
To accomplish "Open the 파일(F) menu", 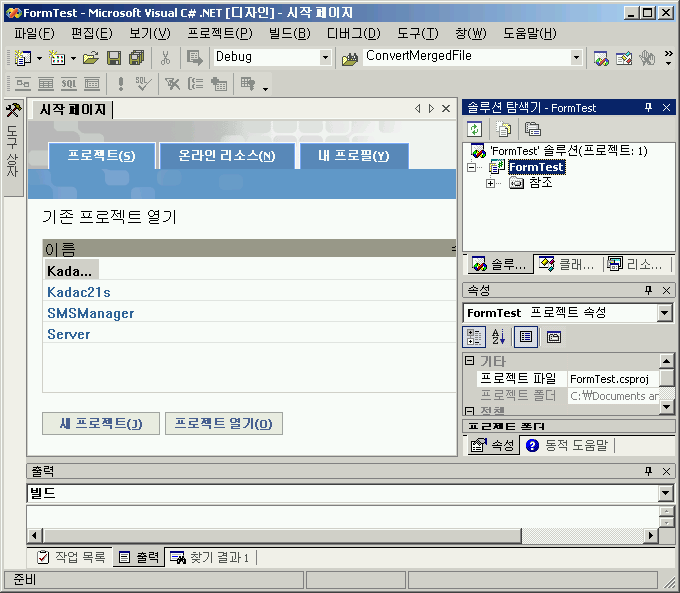I will pos(34,33).
